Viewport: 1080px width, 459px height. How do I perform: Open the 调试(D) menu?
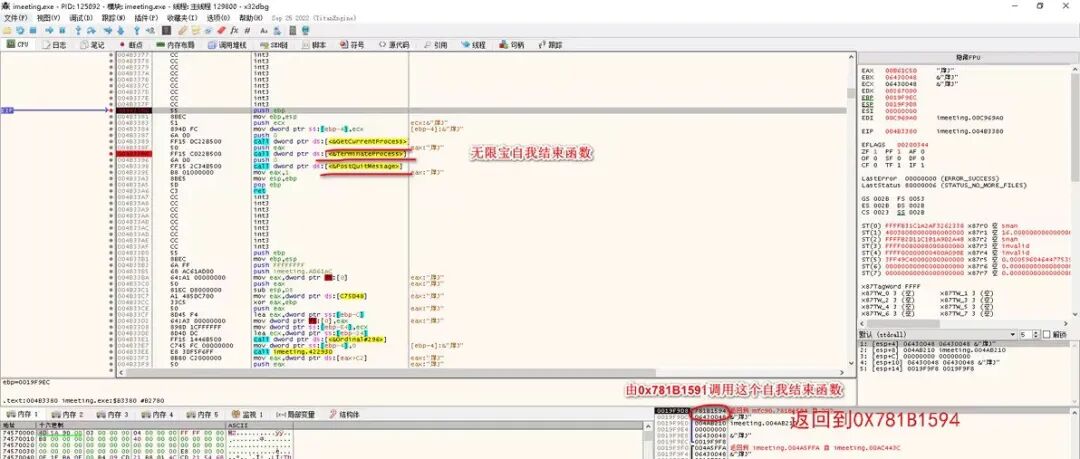click(x=81, y=17)
